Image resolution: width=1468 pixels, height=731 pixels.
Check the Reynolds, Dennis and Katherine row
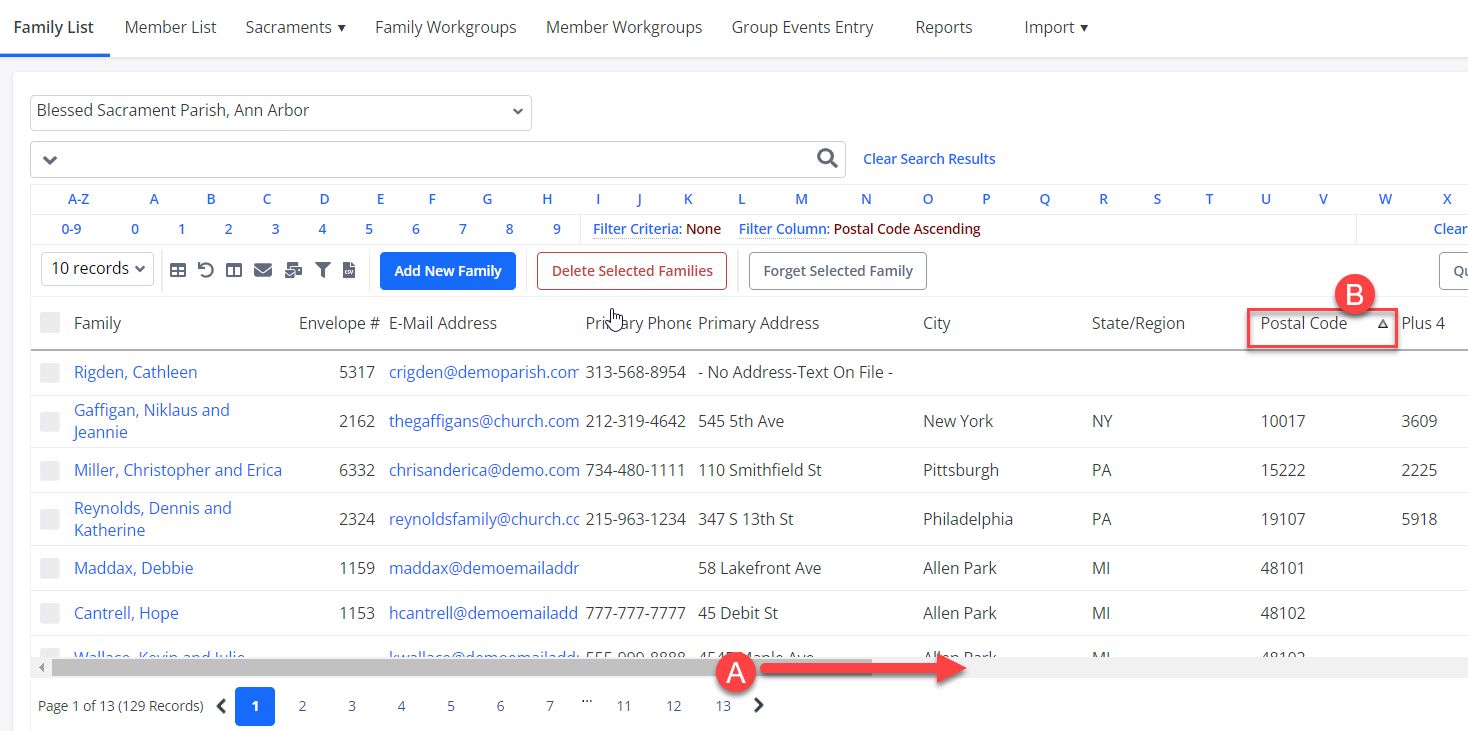pyautogui.click(x=50, y=519)
